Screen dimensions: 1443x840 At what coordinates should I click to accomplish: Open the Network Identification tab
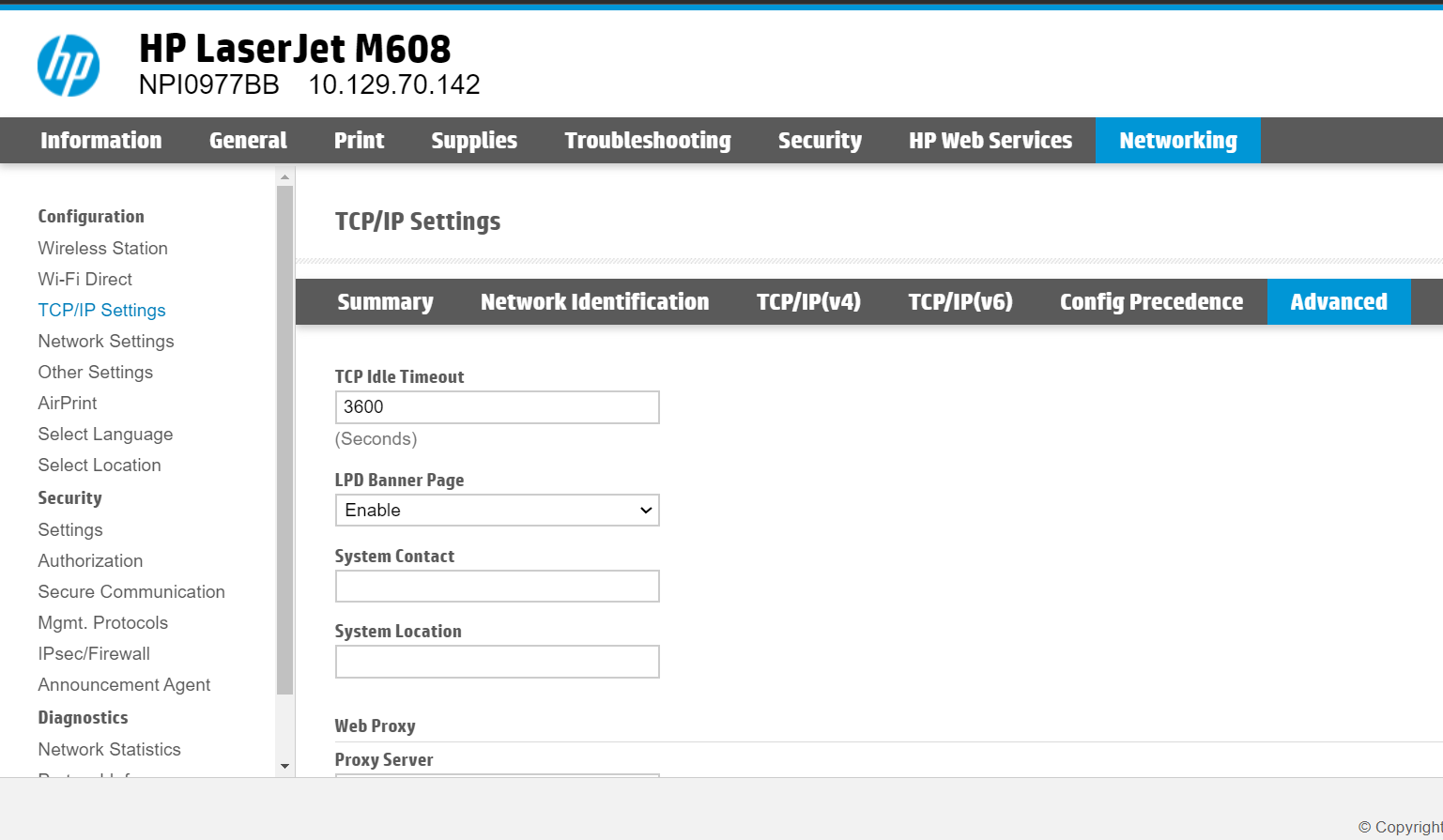click(594, 301)
